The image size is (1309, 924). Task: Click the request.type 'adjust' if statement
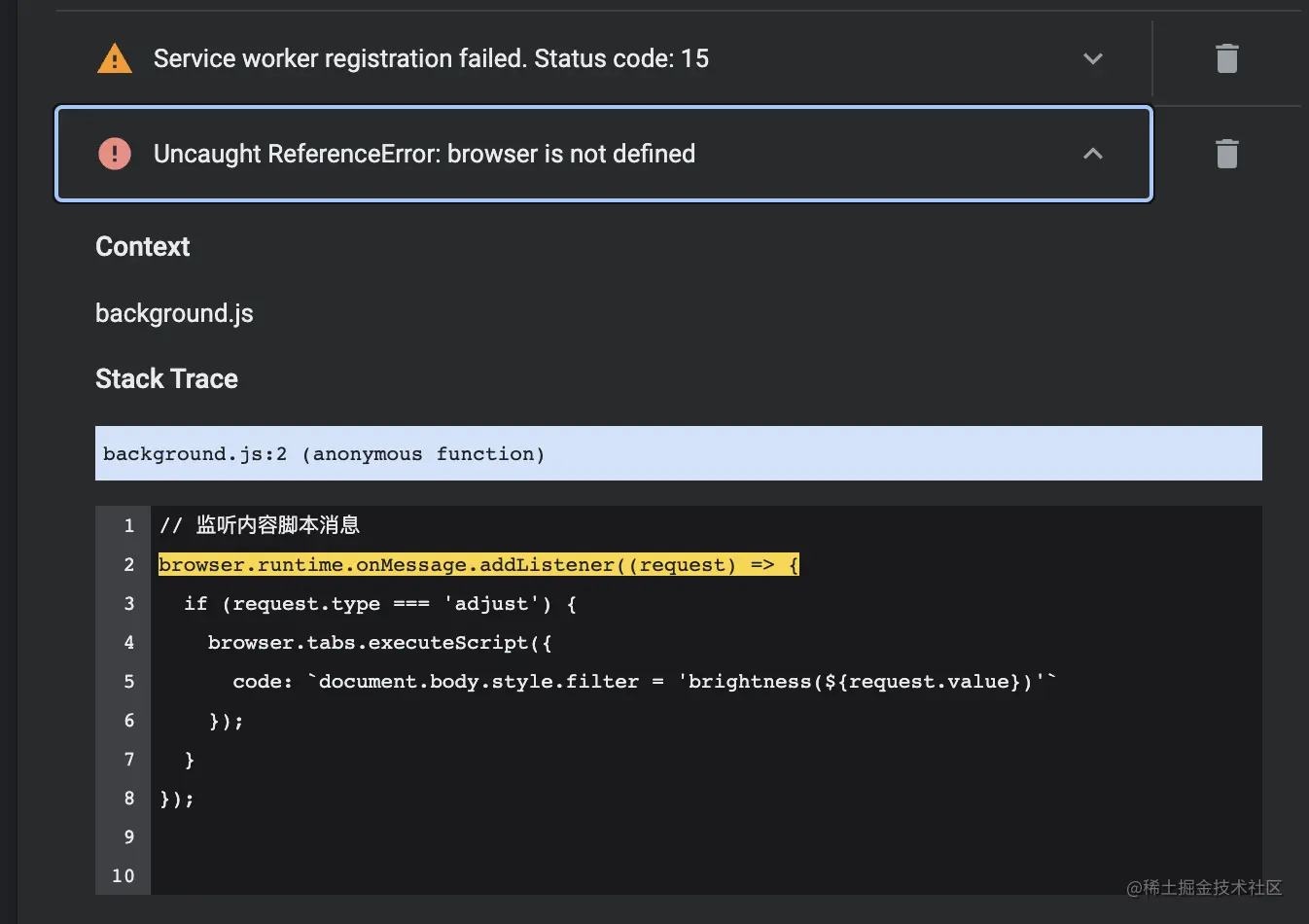(x=380, y=604)
